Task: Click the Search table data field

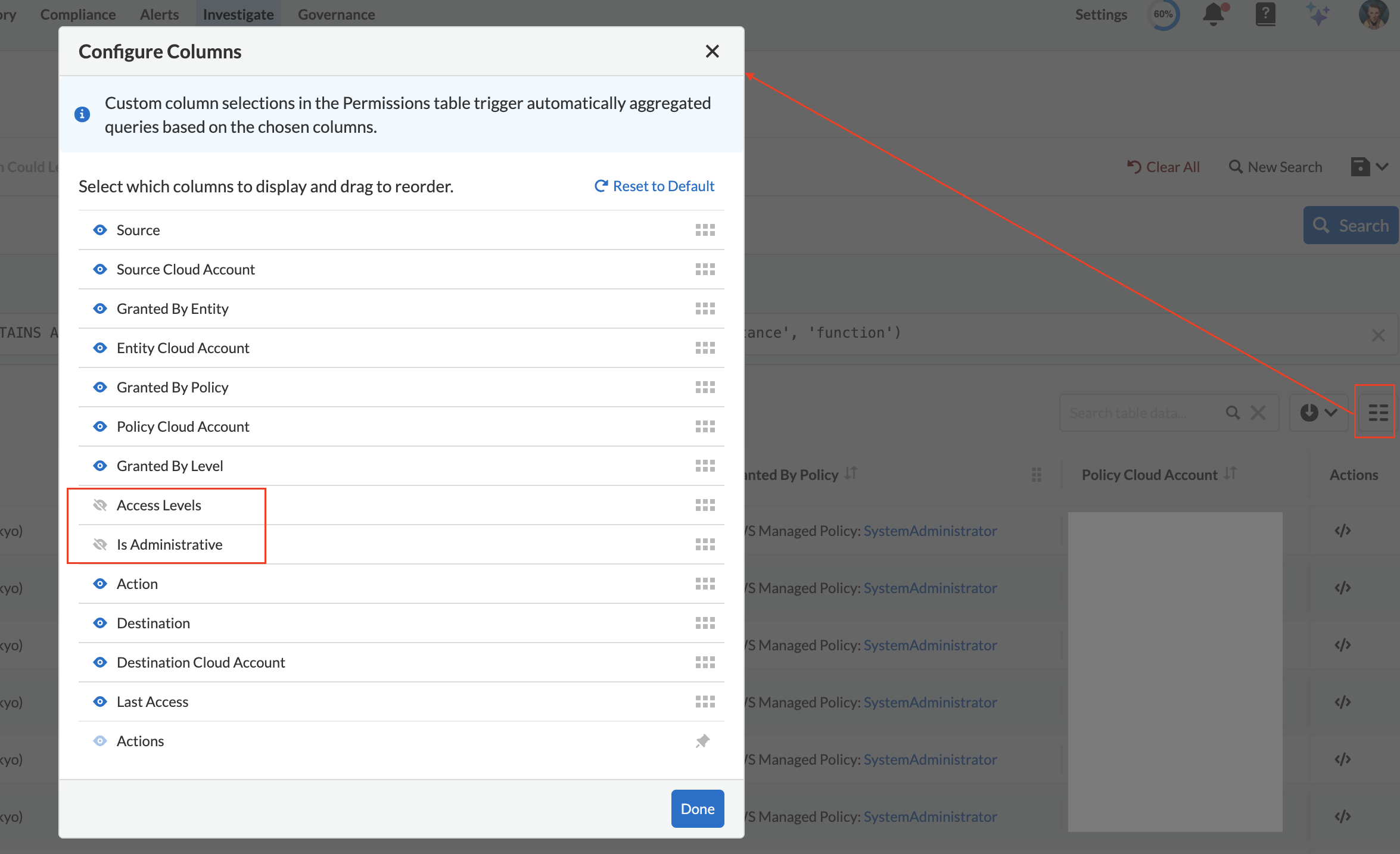Action: pos(1141,413)
